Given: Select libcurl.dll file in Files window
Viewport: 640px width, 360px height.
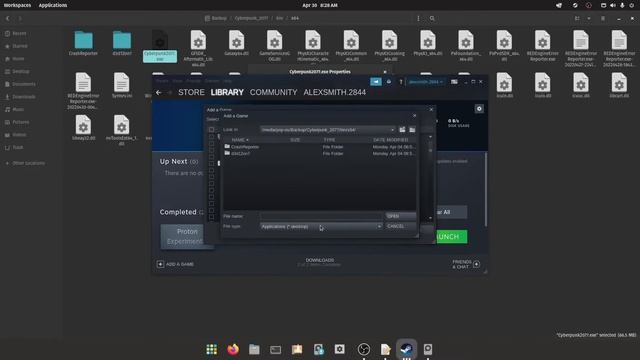Looking at the screenshot, I should tap(619, 85).
